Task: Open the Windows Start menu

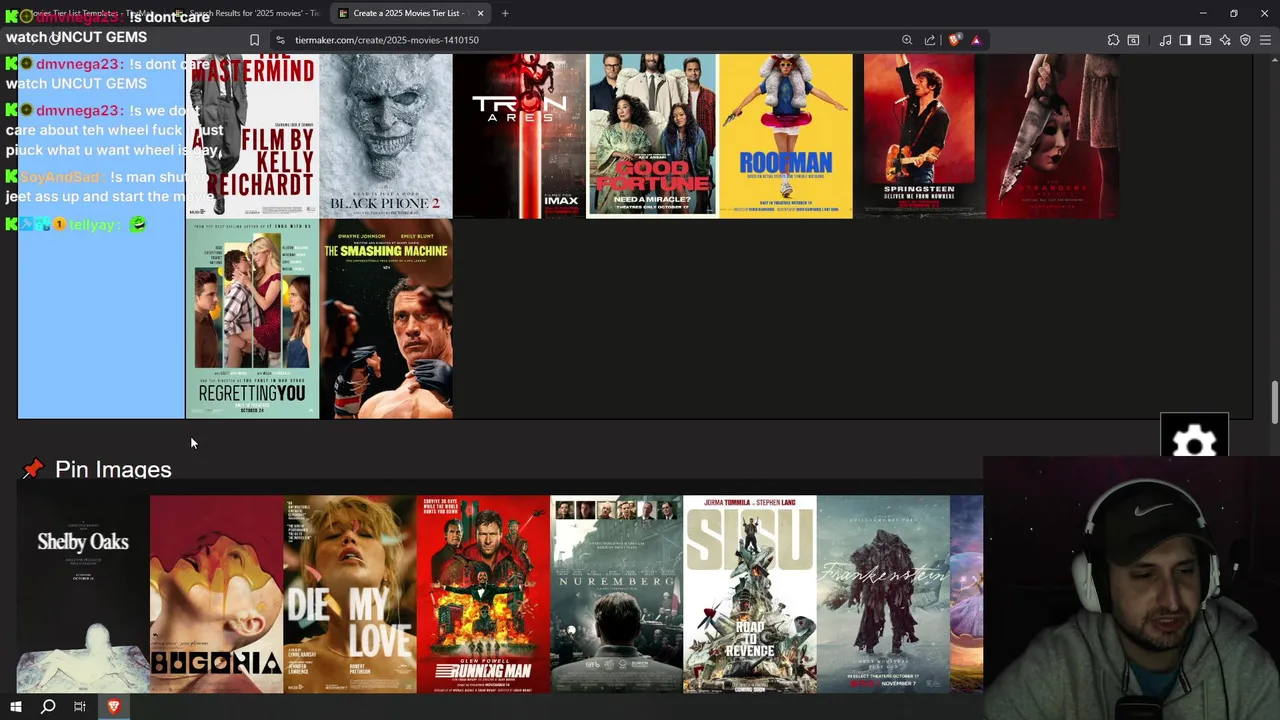Action: coord(15,706)
